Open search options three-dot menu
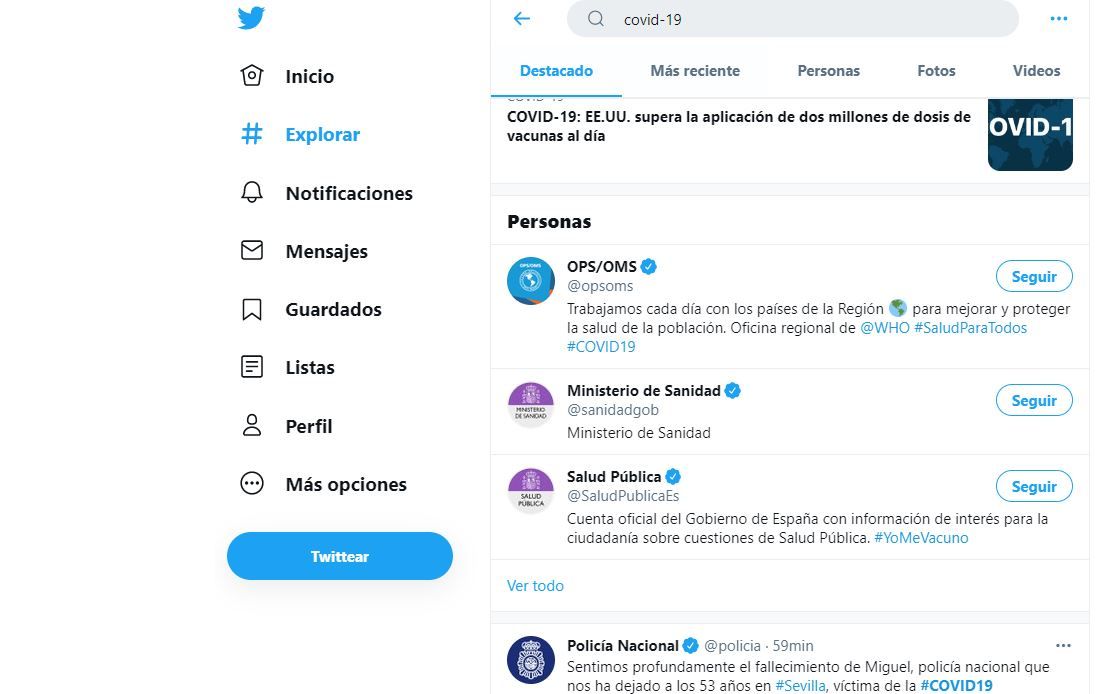This screenshot has height=694, width=1108. click(1059, 19)
